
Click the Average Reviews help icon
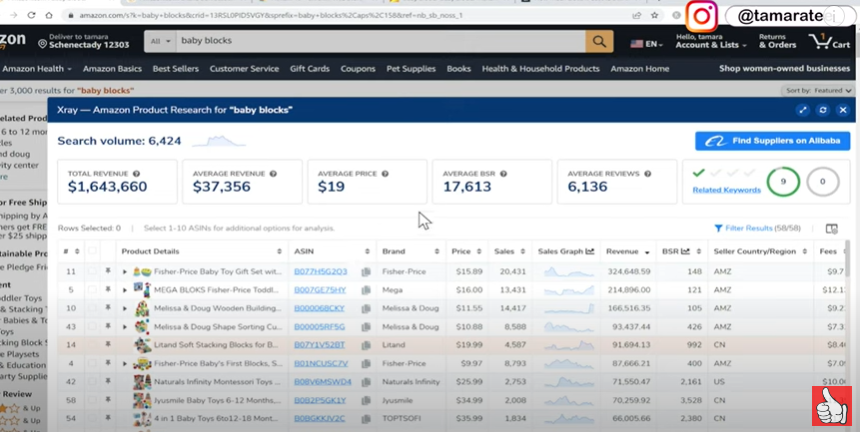click(648, 174)
